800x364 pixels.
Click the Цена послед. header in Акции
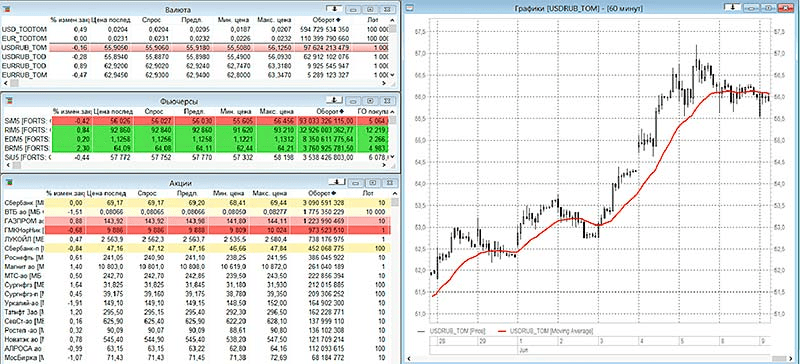(x=110, y=193)
